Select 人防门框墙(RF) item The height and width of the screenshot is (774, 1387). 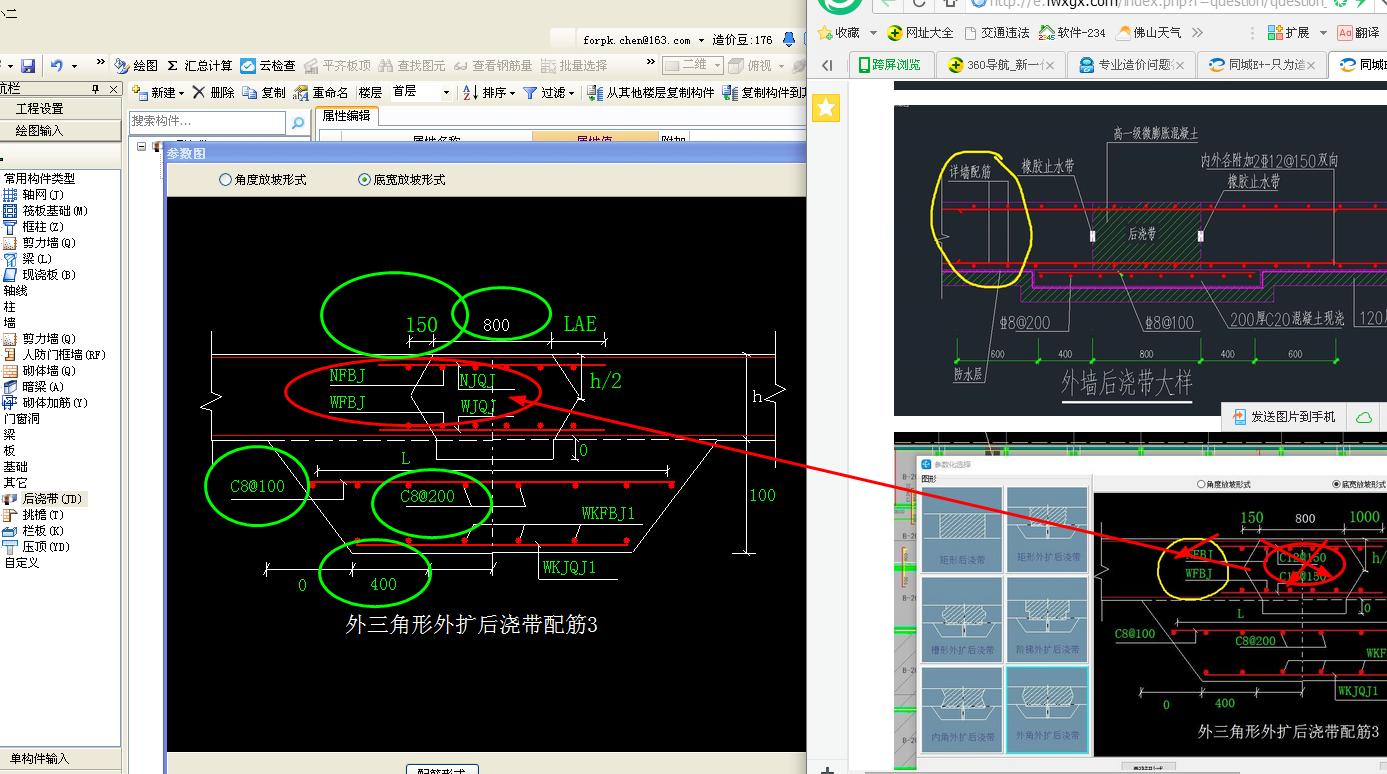[55, 355]
